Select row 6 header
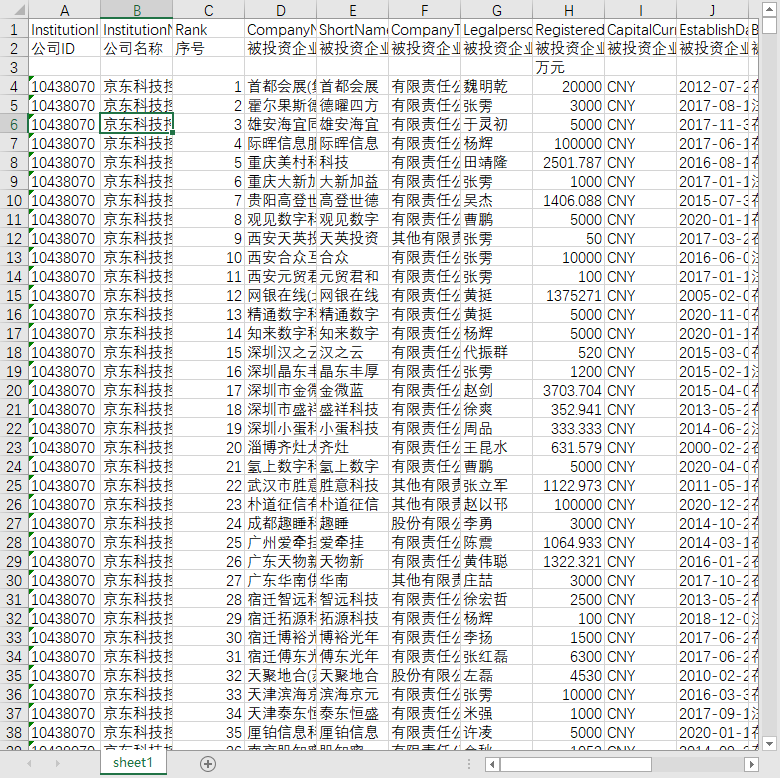The height and width of the screenshot is (778, 780). [14, 124]
